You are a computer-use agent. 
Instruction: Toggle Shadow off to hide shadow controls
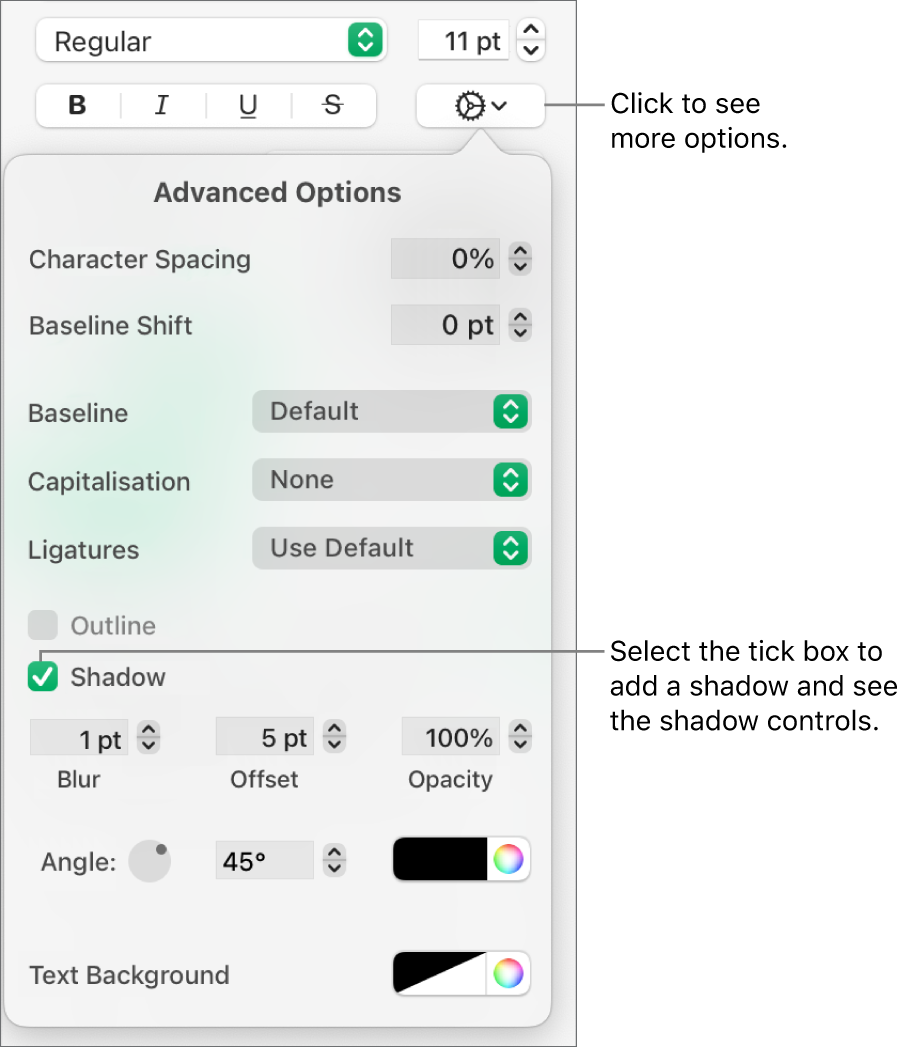(x=42, y=677)
